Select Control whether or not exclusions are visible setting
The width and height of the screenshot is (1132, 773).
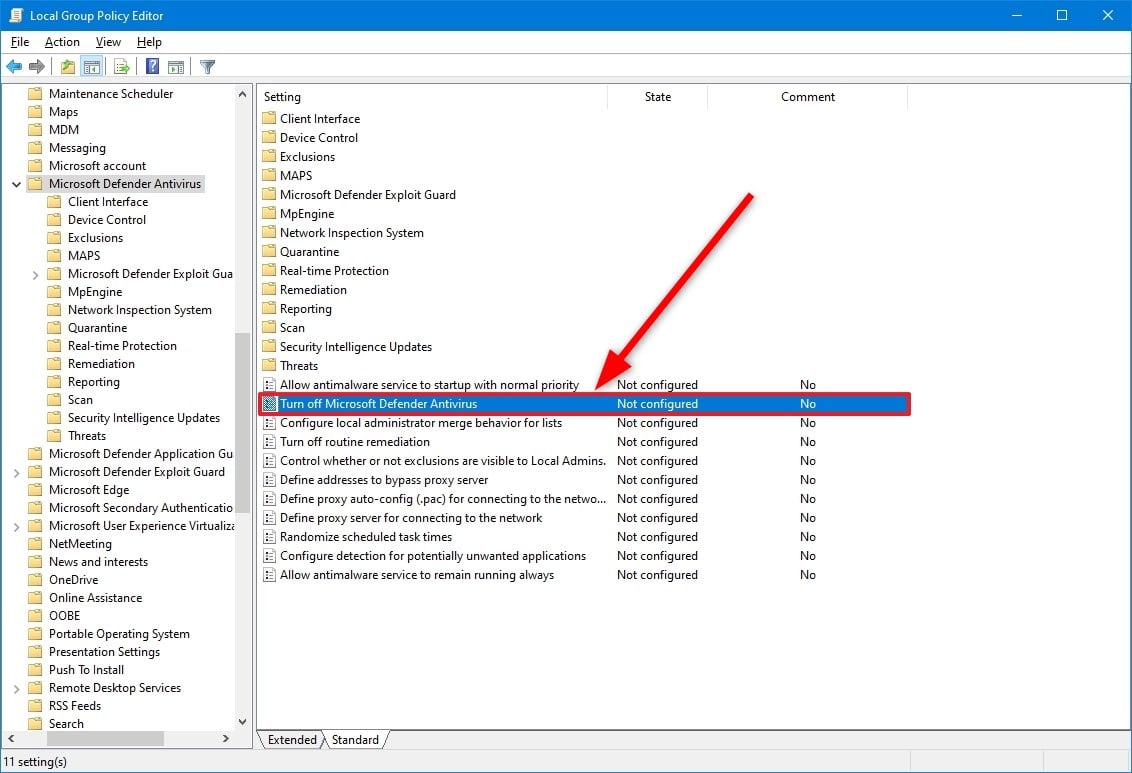(583, 460)
